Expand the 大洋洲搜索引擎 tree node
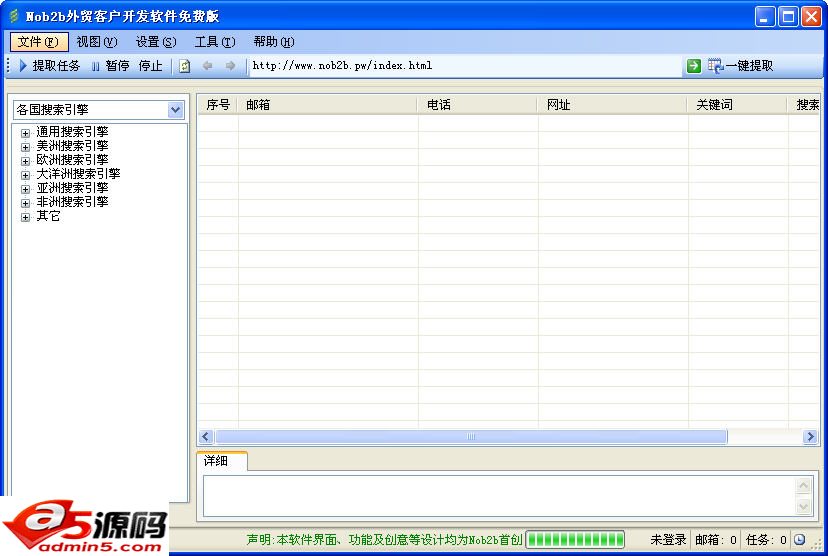The image size is (828, 556). coord(25,175)
